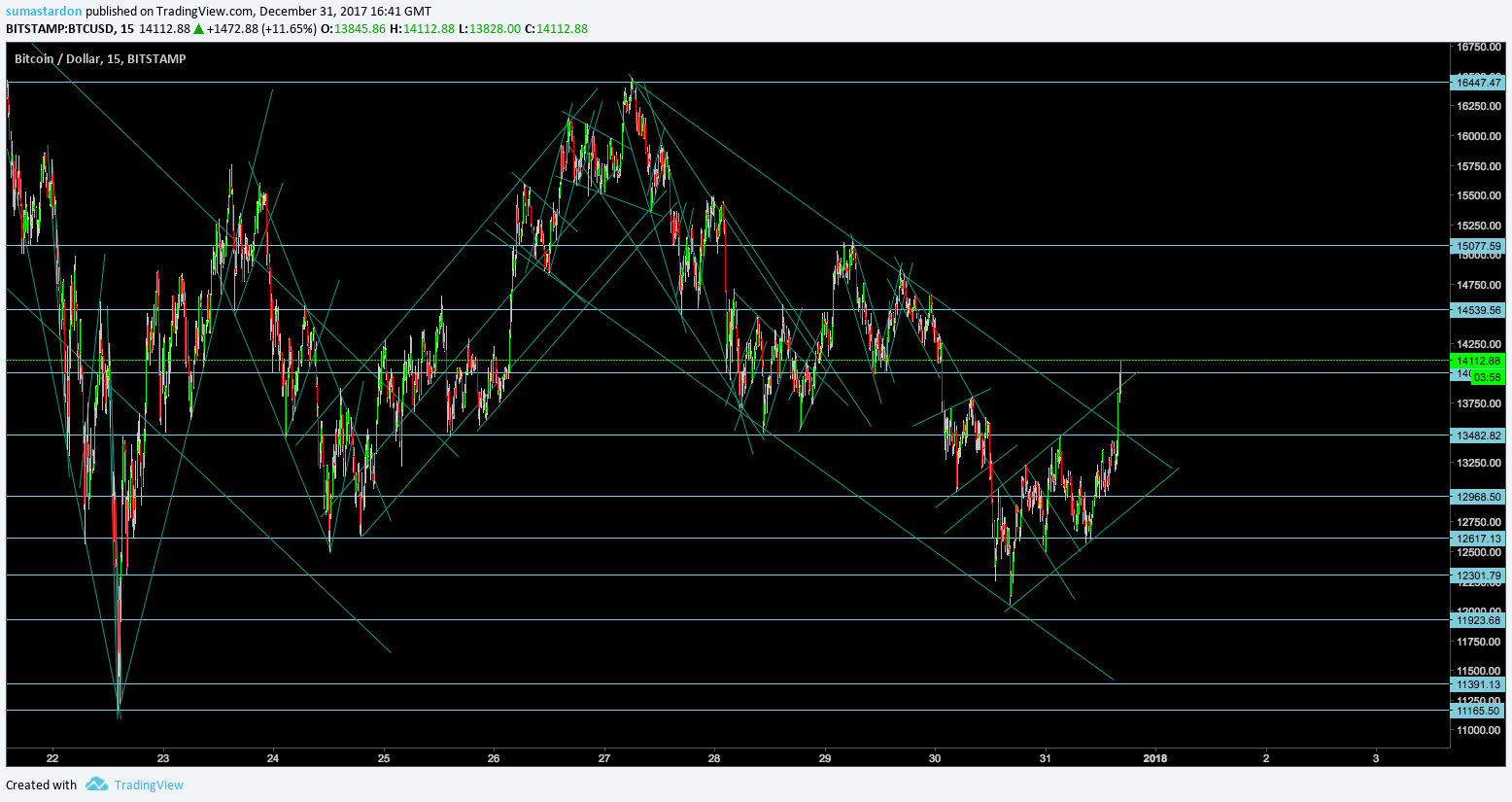1512x802 pixels.
Task: Click the 15750.00 price axis tick
Action: [1478, 166]
